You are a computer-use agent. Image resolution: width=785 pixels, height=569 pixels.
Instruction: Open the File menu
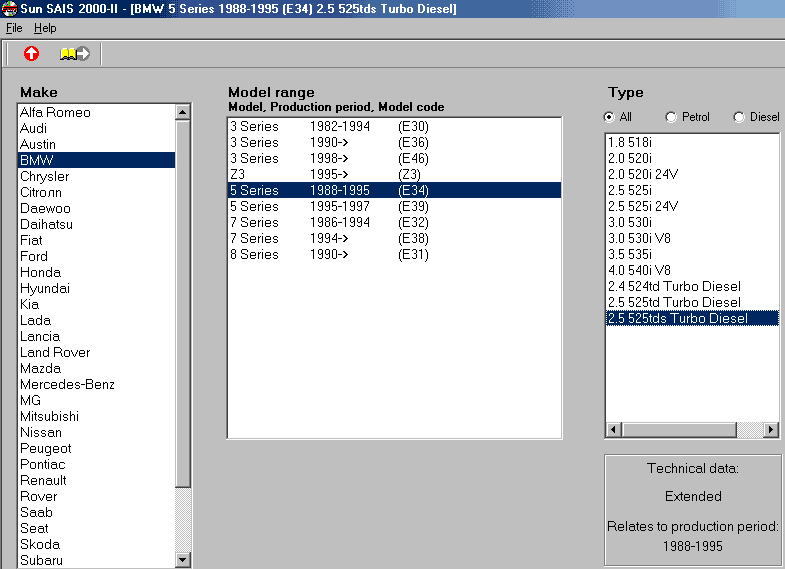(x=14, y=28)
